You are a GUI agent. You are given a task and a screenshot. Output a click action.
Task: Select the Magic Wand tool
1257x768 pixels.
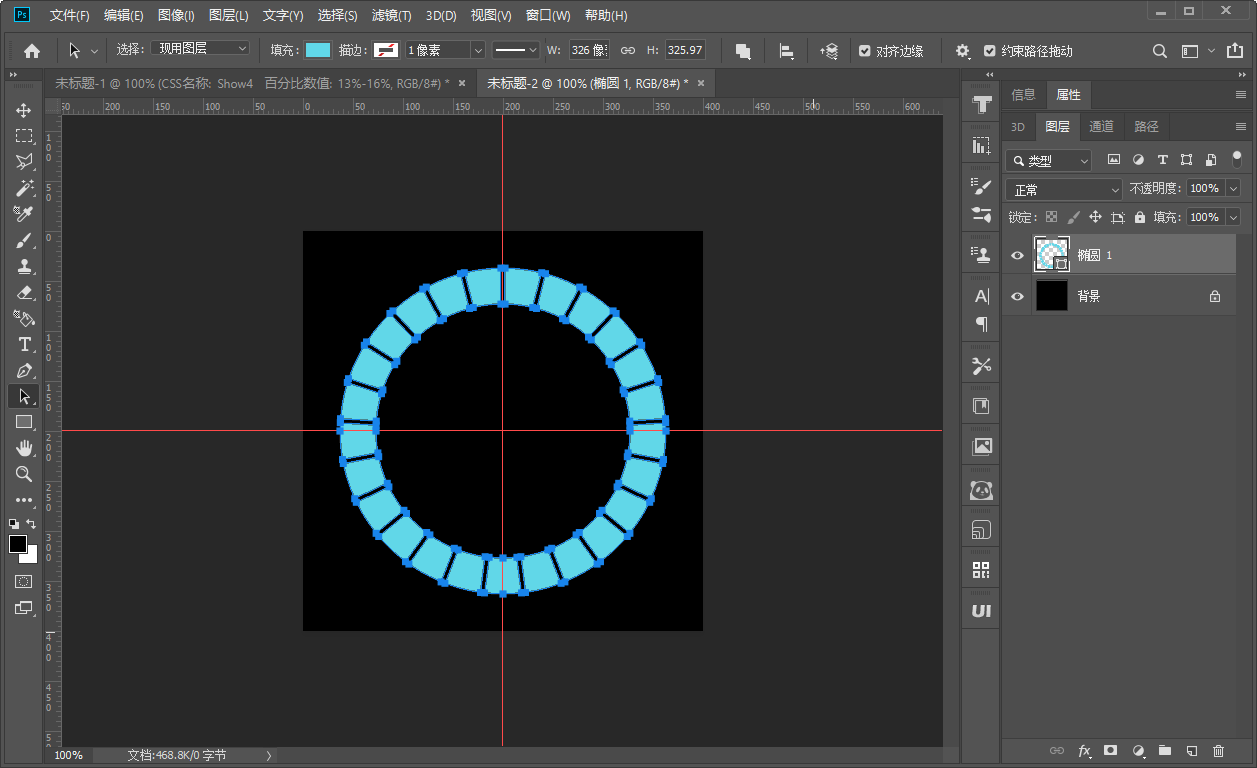23,188
